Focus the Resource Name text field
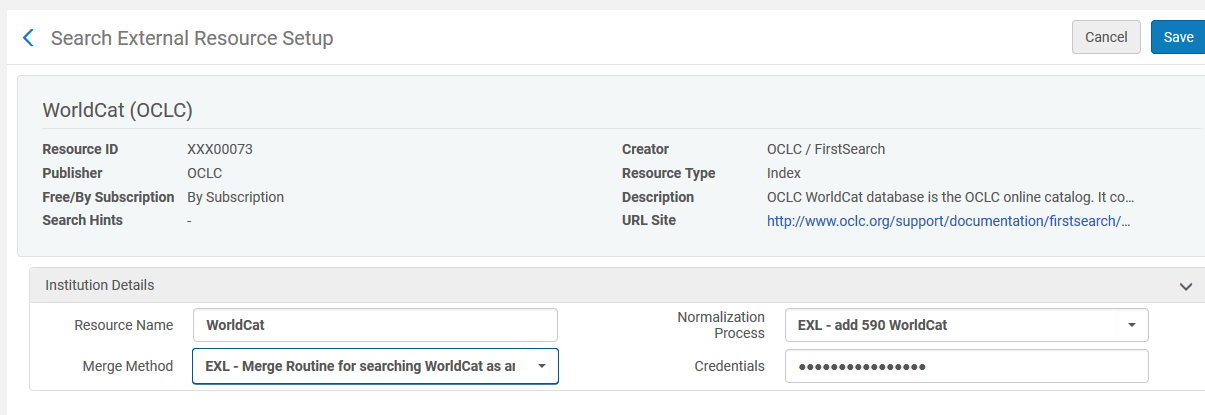1205x415 pixels. [x=375, y=325]
